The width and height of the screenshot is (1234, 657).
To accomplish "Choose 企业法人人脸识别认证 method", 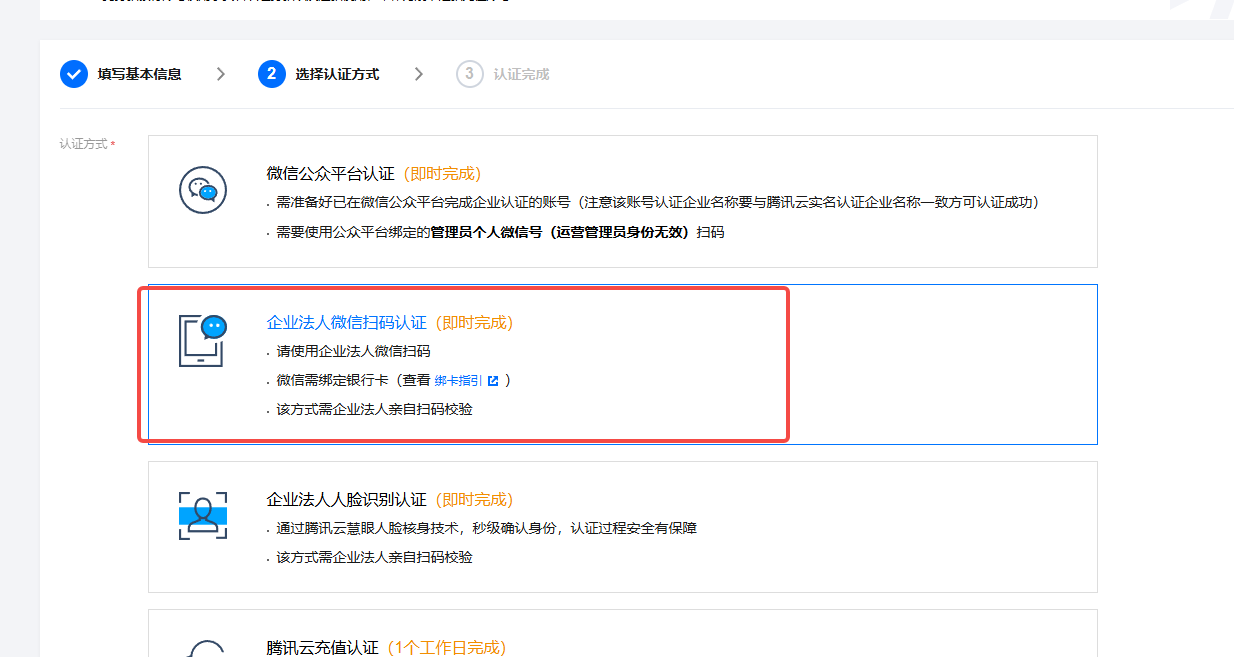I will coord(623,527).
